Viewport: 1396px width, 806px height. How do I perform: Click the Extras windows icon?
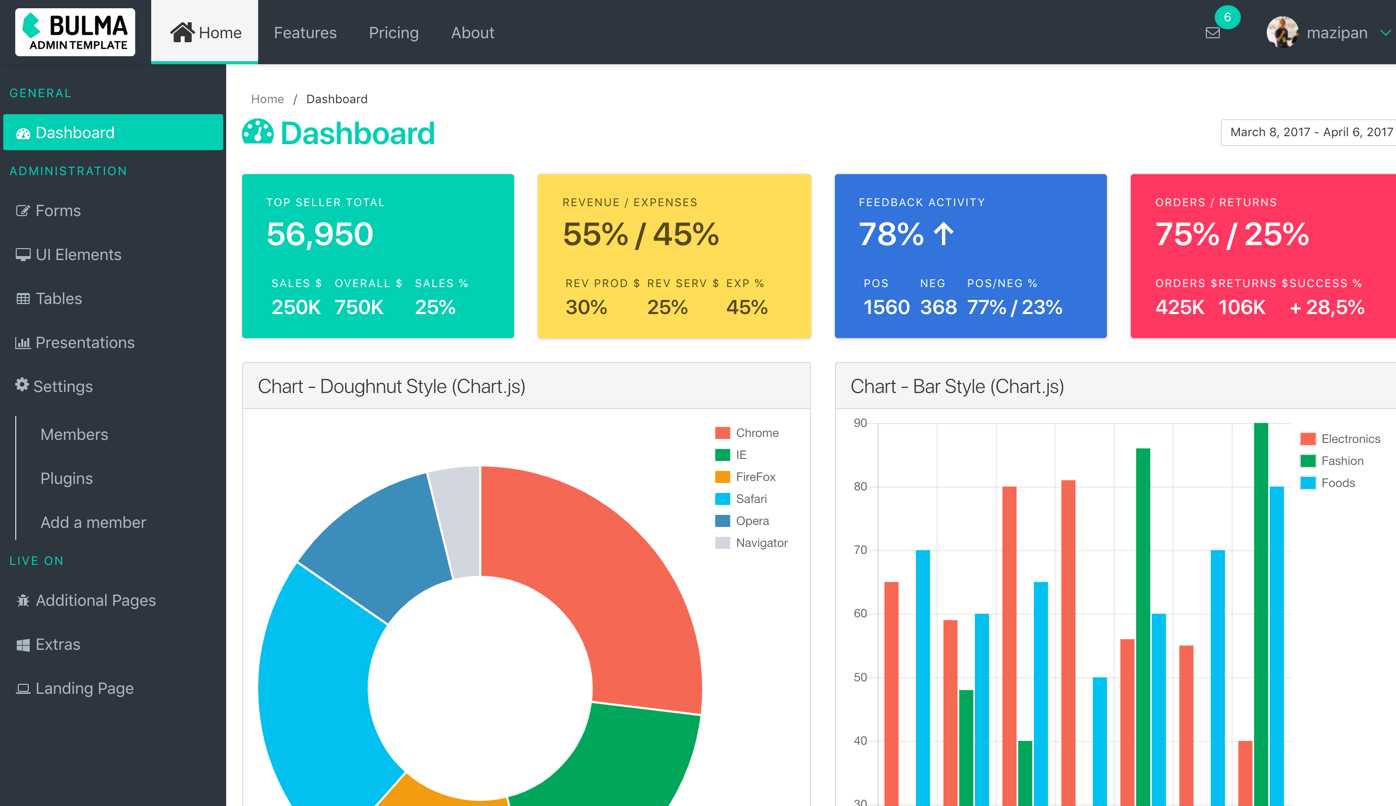pyautogui.click(x=23, y=645)
